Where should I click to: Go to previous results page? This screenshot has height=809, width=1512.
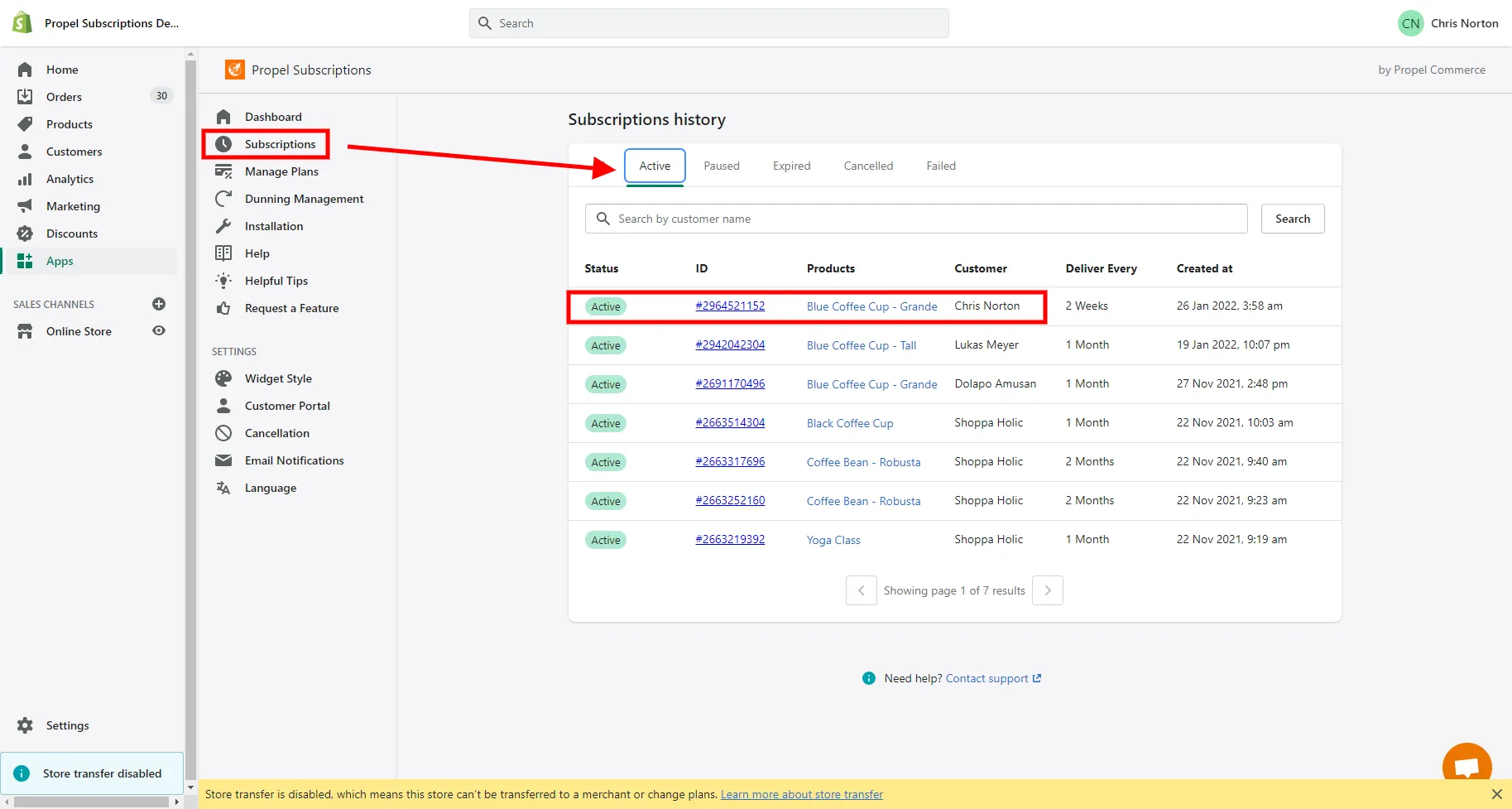[862, 590]
